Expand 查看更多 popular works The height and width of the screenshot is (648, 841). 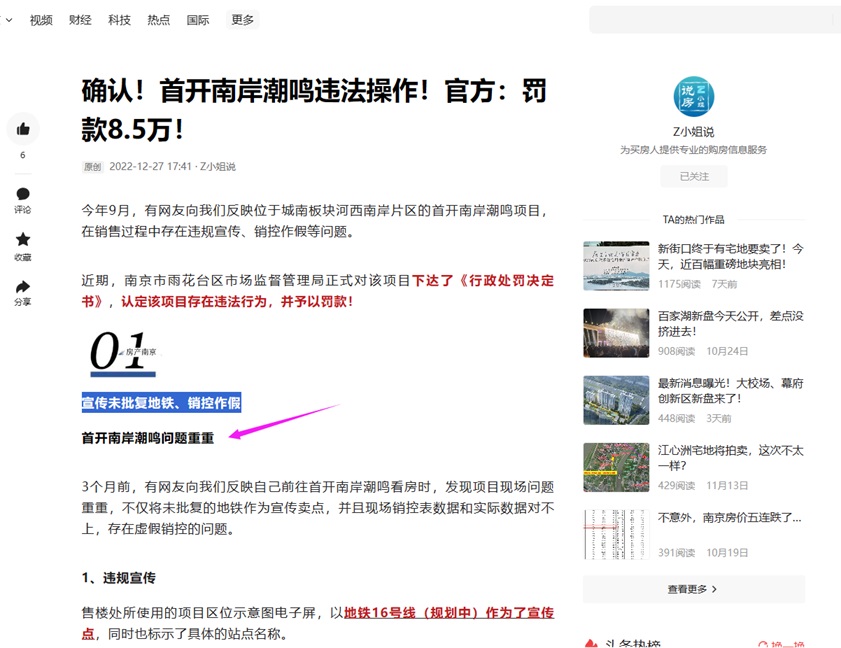pos(693,589)
